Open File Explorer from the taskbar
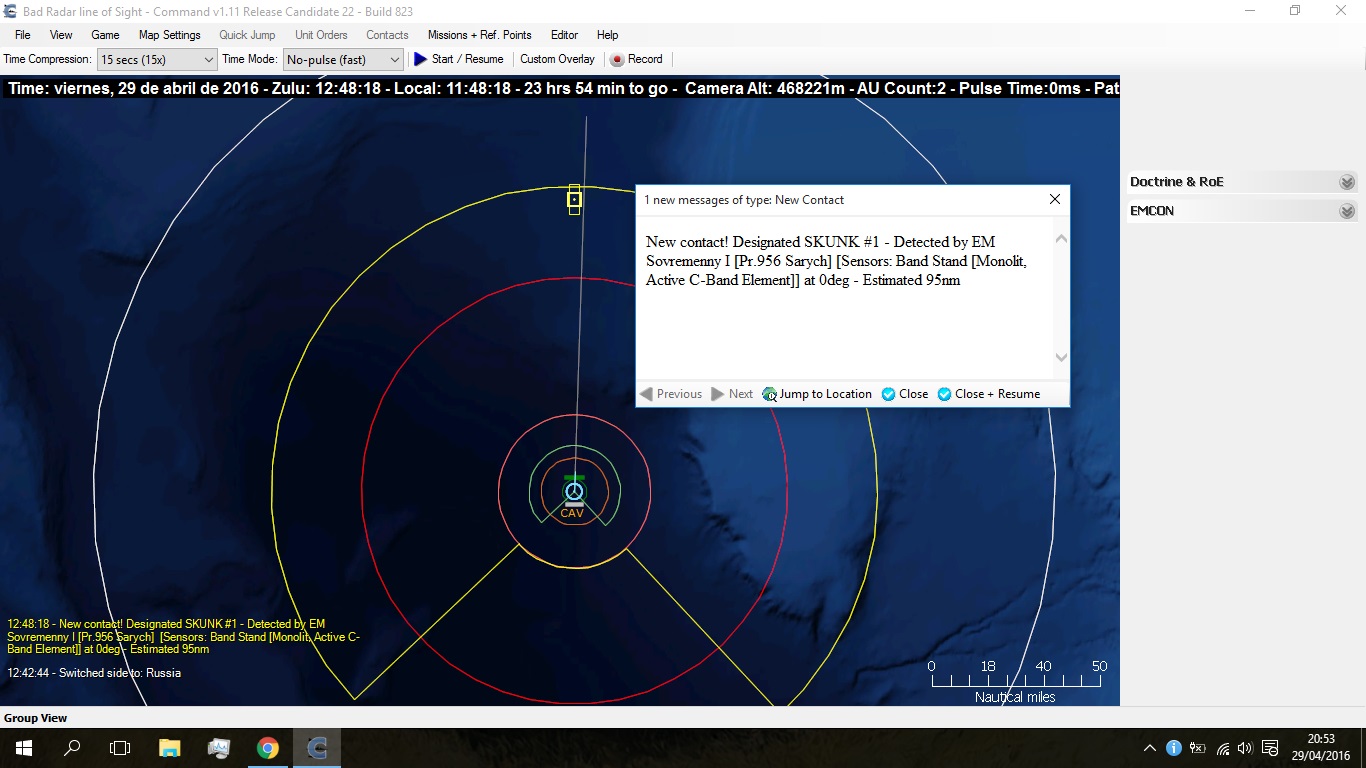 (169, 748)
